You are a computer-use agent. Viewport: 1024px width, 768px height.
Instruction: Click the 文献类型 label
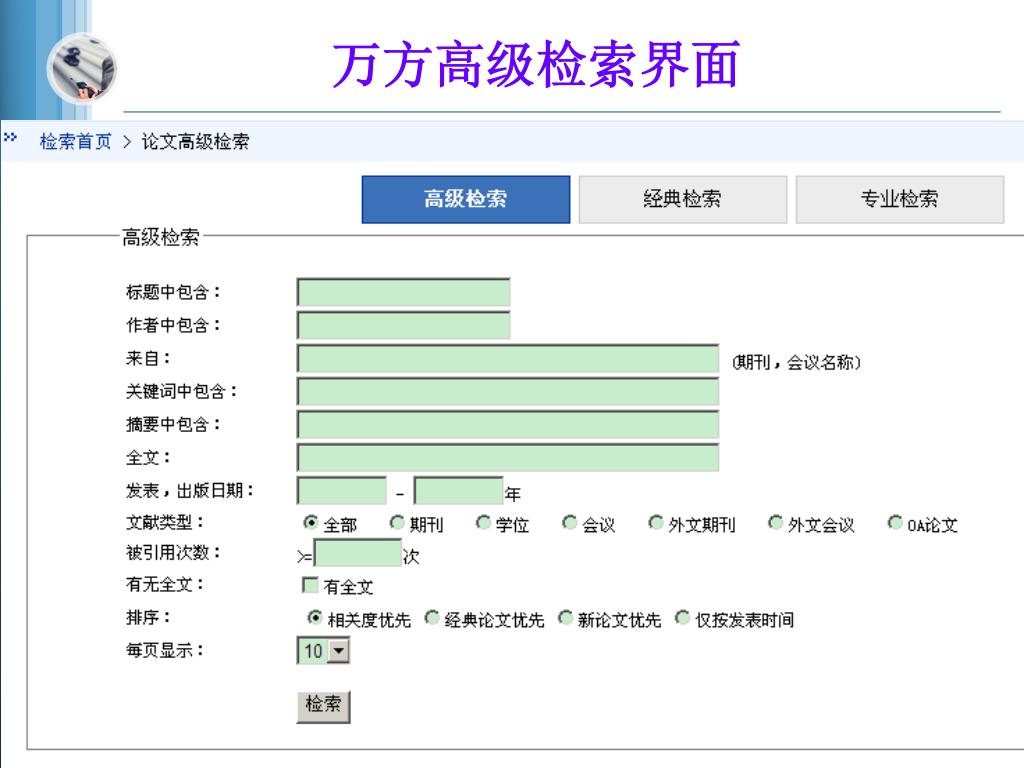coord(165,522)
